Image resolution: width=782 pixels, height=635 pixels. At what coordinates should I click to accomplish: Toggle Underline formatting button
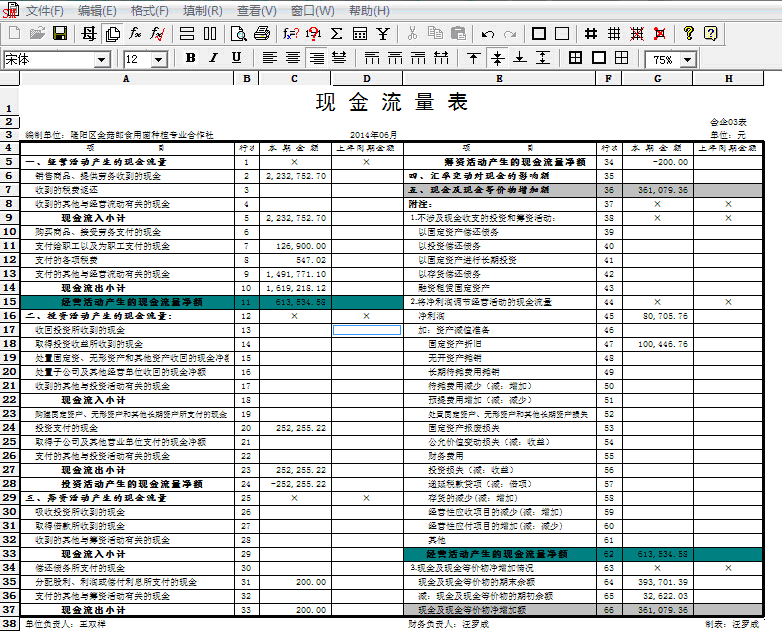(236, 58)
